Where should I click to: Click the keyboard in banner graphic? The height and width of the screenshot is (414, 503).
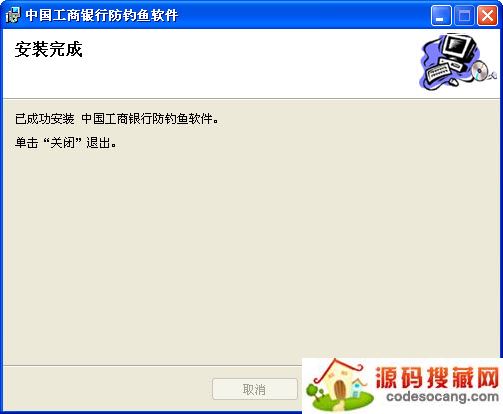coord(438,71)
